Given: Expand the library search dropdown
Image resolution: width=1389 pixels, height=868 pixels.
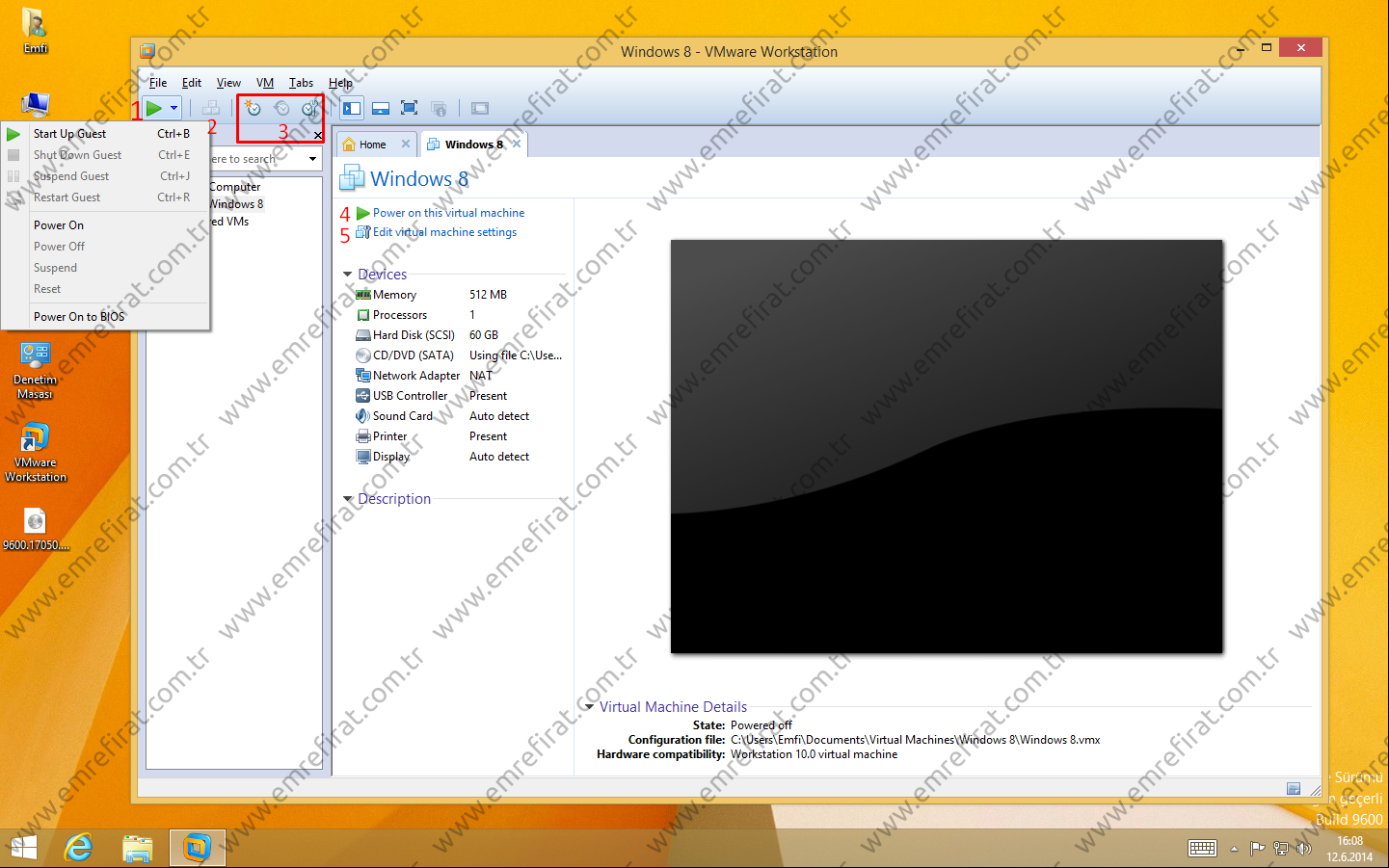Looking at the screenshot, I should pyautogui.click(x=312, y=159).
